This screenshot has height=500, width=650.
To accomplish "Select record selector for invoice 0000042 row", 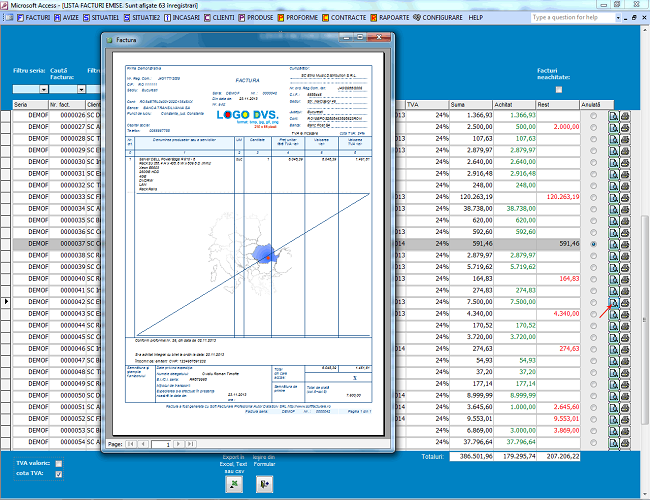I will pos(6,302).
